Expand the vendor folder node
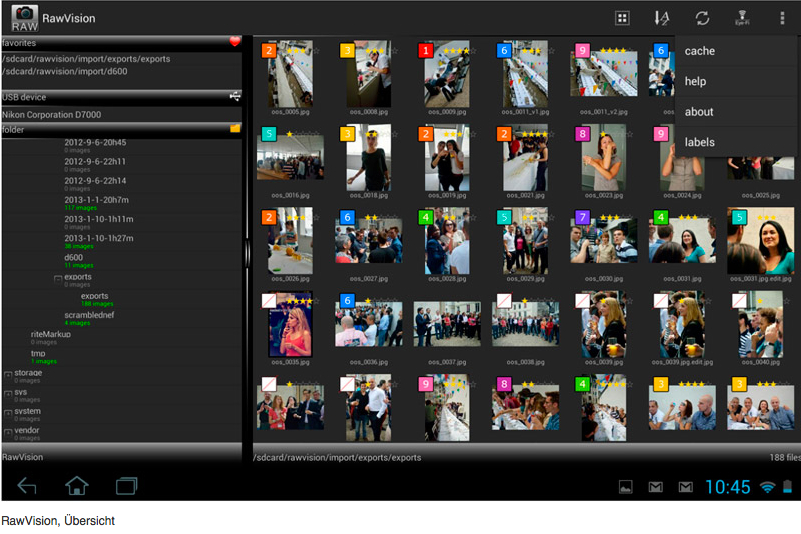This screenshot has height=534, width=801. [8, 432]
